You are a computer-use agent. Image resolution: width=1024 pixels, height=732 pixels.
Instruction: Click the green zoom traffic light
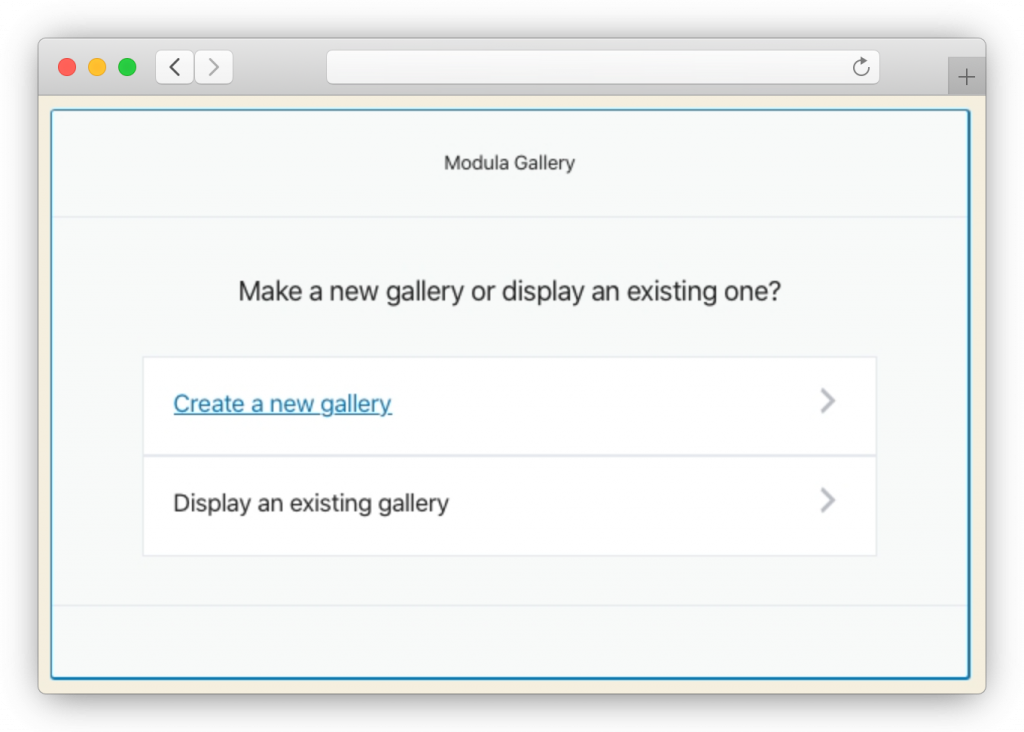click(x=127, y=66)
